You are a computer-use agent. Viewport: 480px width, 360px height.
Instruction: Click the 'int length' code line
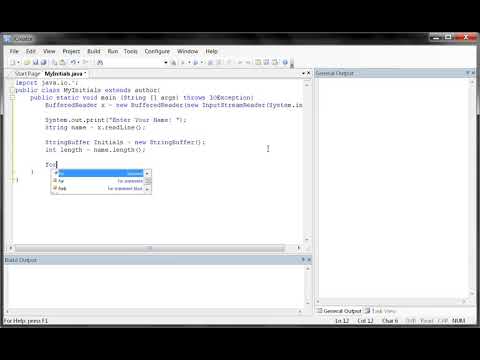pyautogui.click(x=95, y=150)
